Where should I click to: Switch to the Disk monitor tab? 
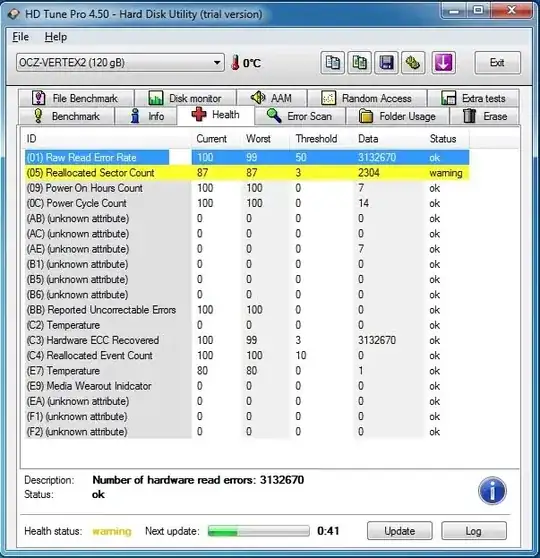[x=185, y=98]
